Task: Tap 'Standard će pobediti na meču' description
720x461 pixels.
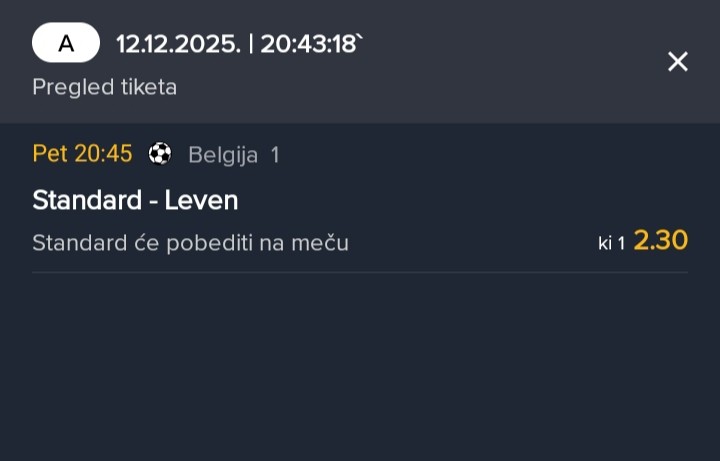Action: pos(190,243)
